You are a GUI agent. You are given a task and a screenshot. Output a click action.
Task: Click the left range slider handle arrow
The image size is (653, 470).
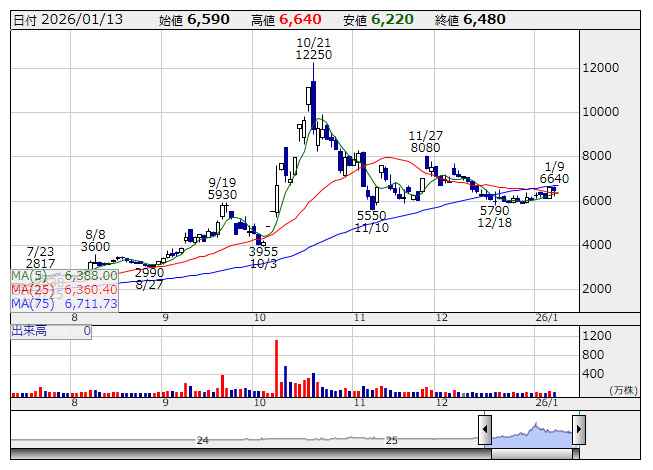coord(485,431)
